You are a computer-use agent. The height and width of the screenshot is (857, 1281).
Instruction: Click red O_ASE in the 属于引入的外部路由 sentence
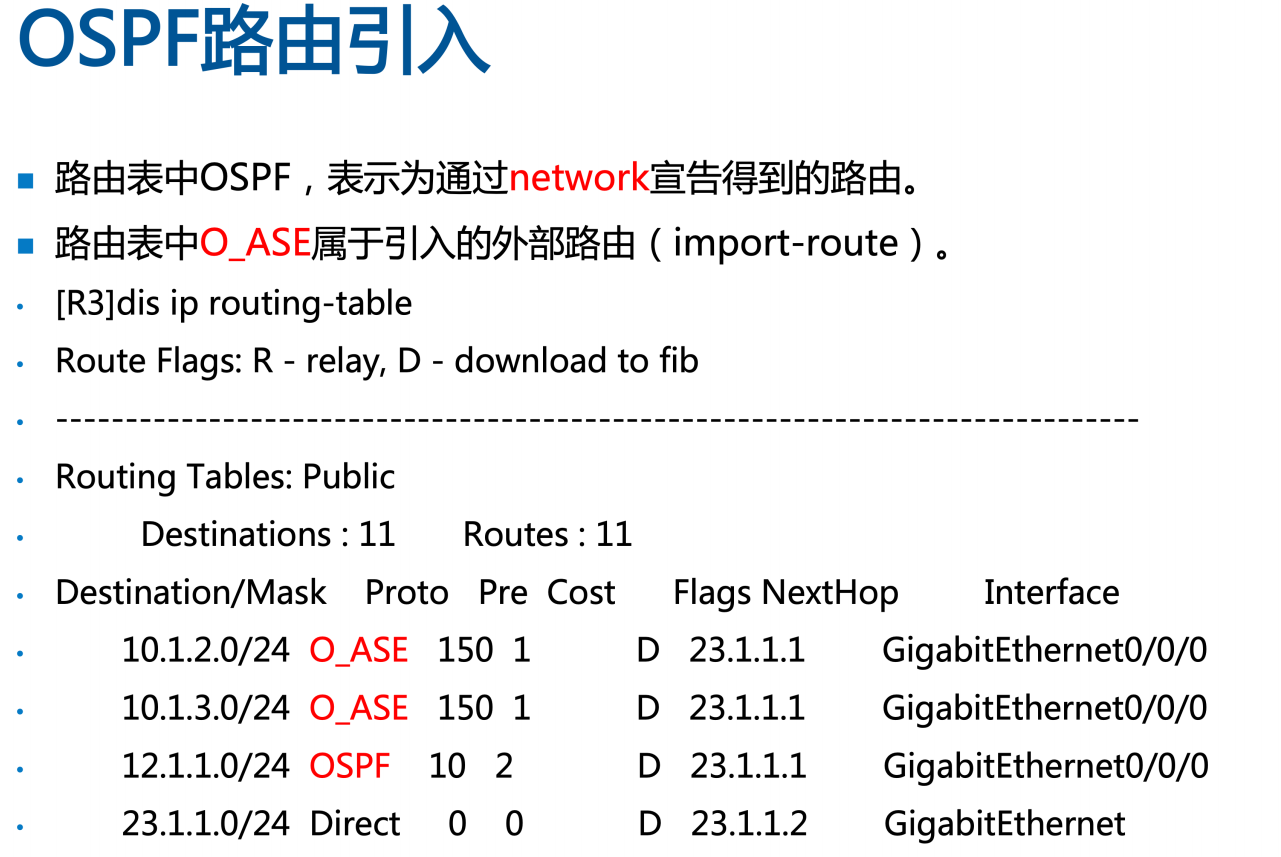[255, 244]
